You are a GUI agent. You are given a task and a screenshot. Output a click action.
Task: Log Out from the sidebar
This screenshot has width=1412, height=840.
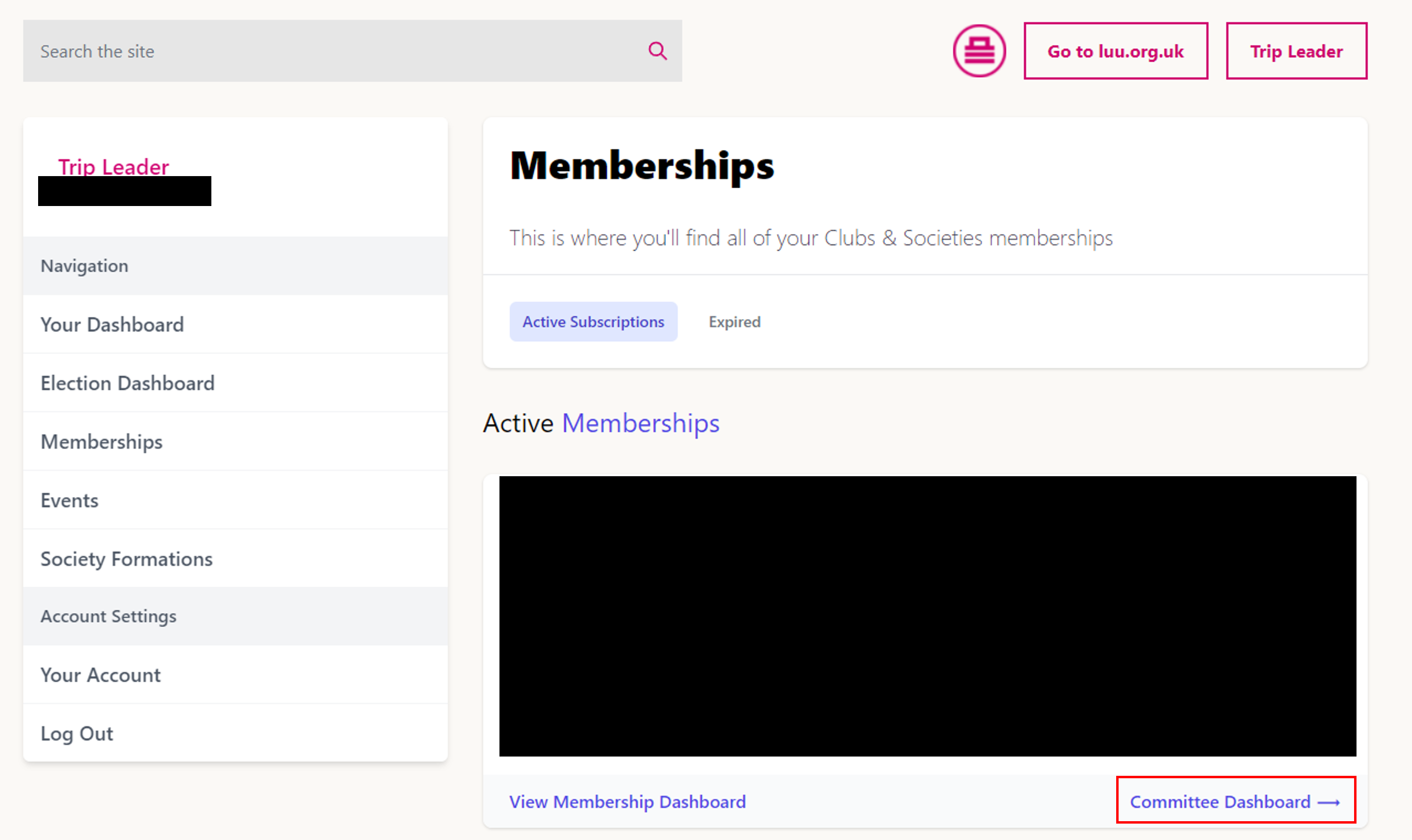pyautogui.click(x=76, y=733)
